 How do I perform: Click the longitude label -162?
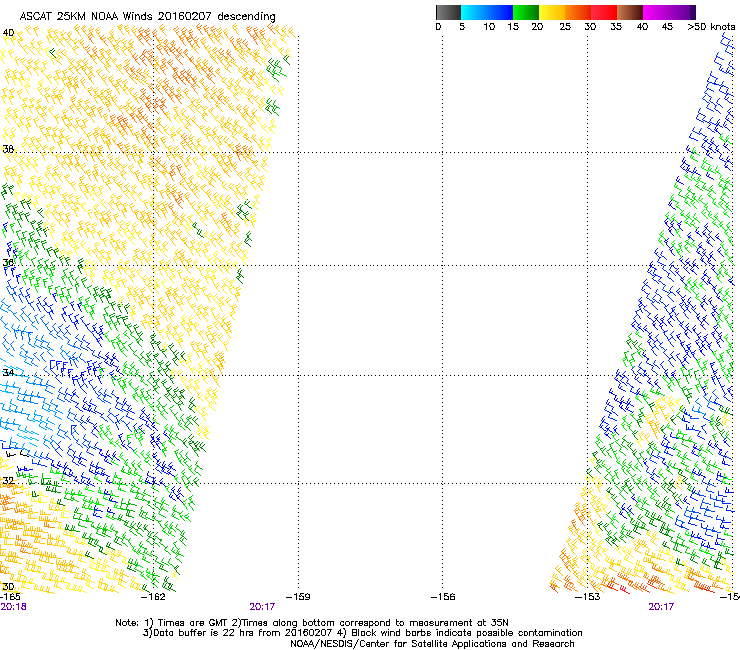(x=153, y=597)
